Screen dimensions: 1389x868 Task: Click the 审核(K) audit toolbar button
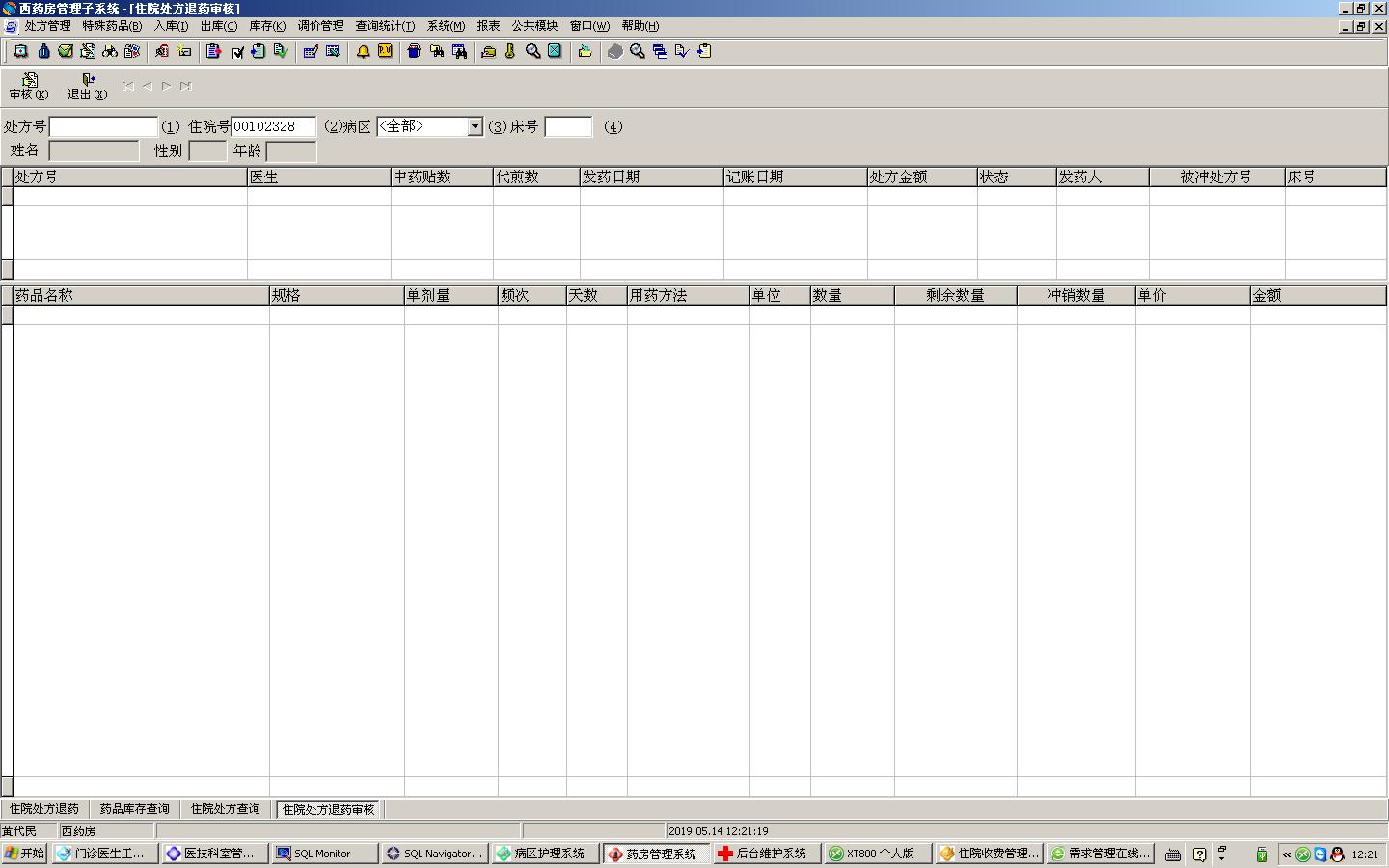coord(29,86)
